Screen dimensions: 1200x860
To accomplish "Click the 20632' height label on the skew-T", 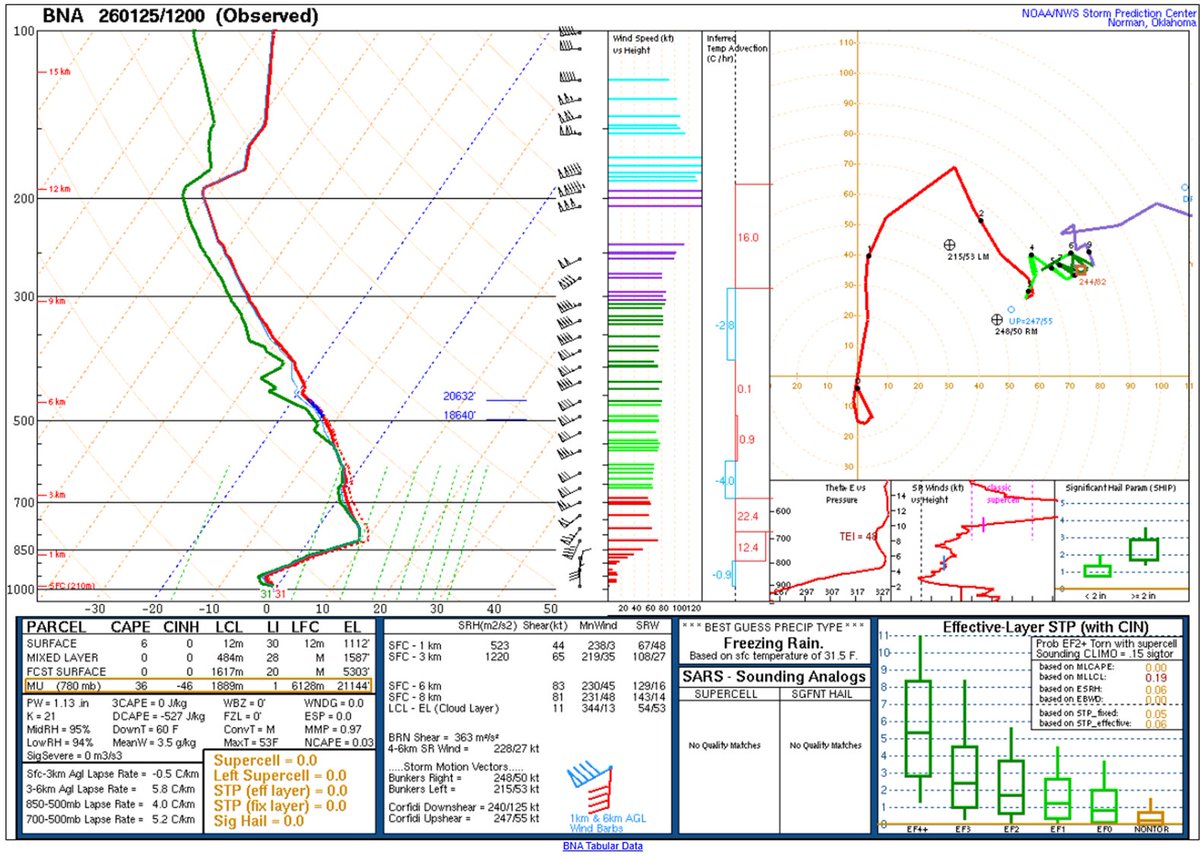I will click(461, 396).
